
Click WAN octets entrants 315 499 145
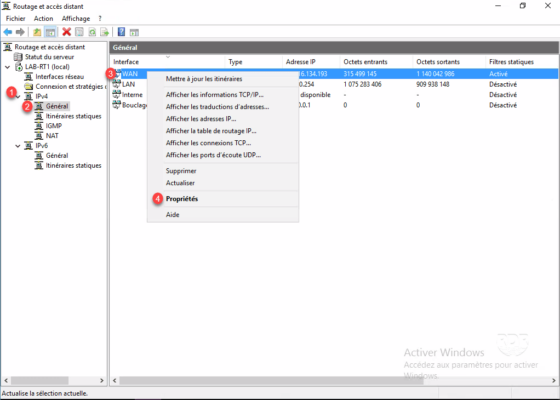click(x=360, y=74)
